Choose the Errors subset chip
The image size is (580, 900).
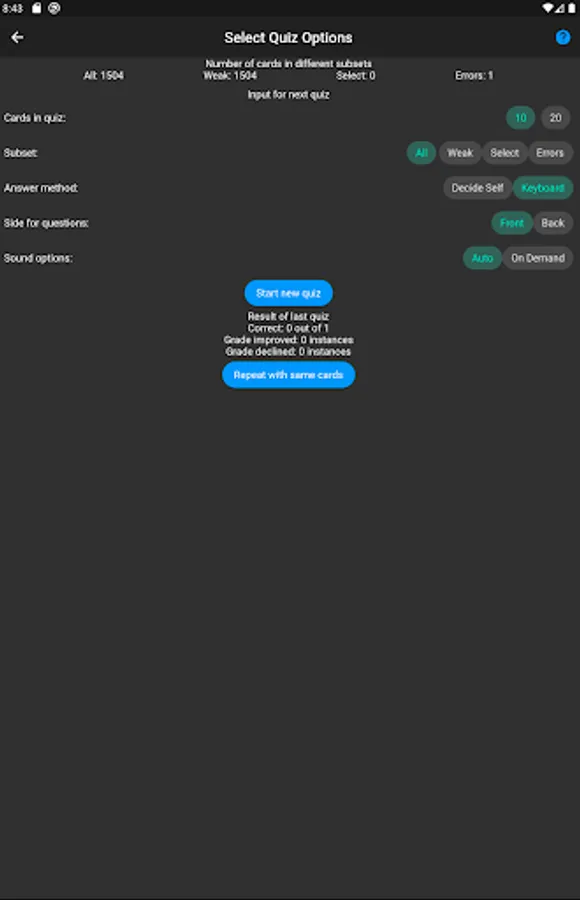(550, 153)
